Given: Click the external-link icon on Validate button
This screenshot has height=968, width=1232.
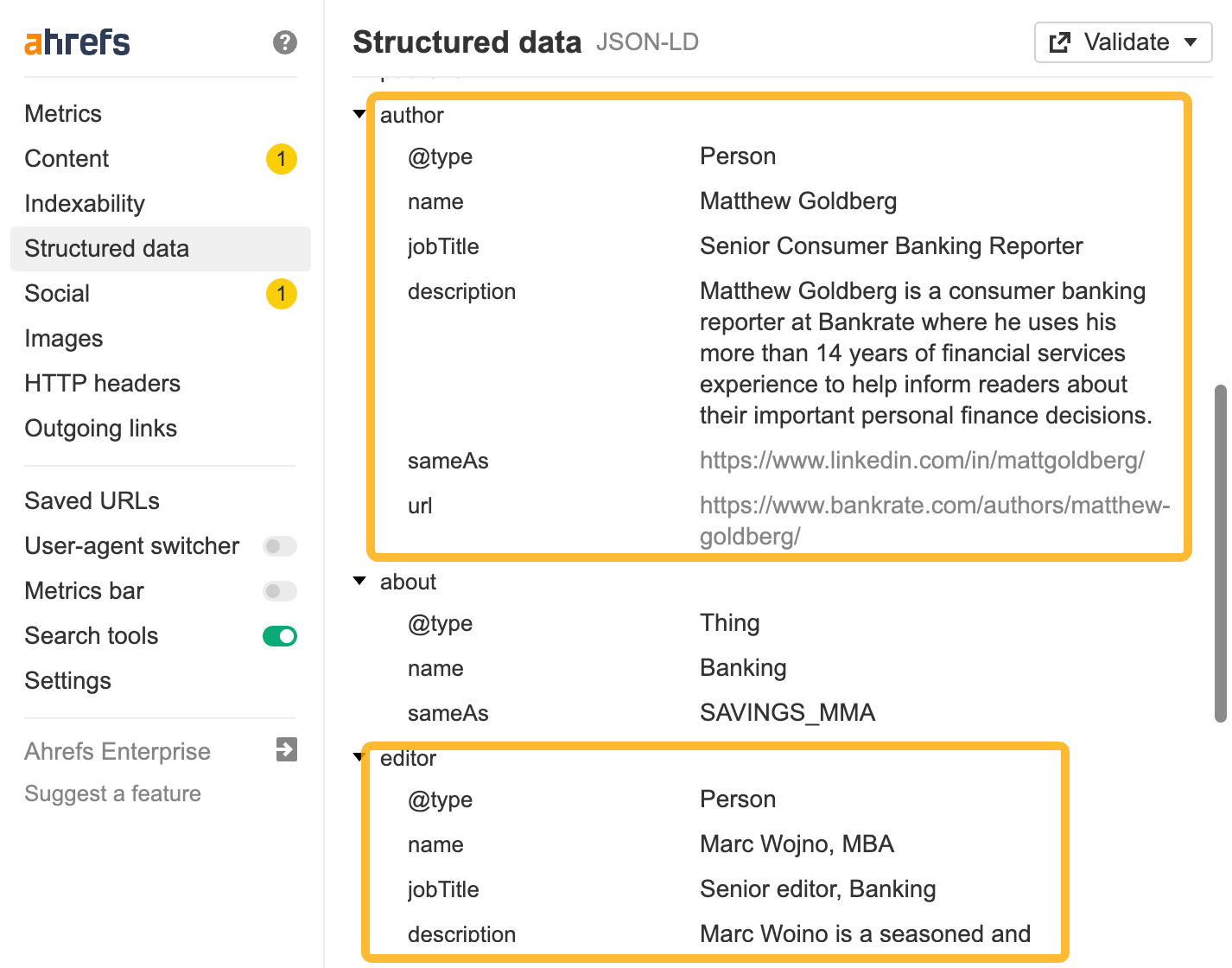Looking at the screenshot, I should pyautogui.click(x=1057, y=42).
